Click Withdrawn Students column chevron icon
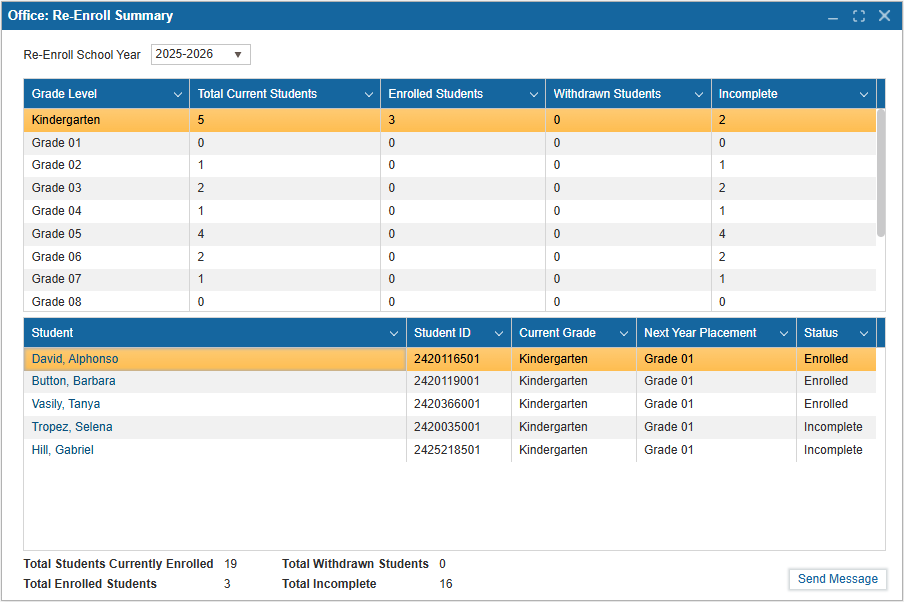The image size is (904, 602). point(699,95)
